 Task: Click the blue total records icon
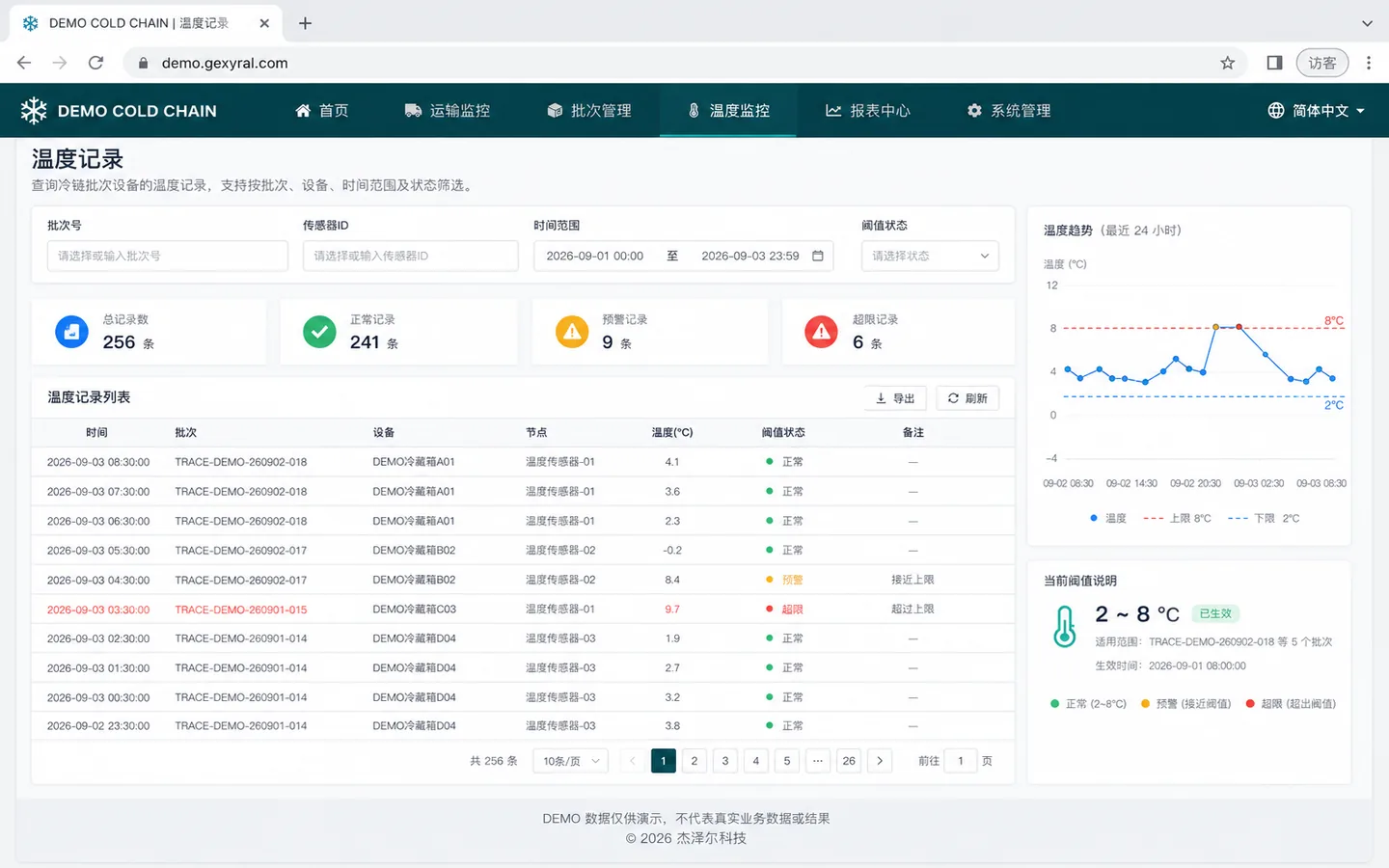pos(71,332)
